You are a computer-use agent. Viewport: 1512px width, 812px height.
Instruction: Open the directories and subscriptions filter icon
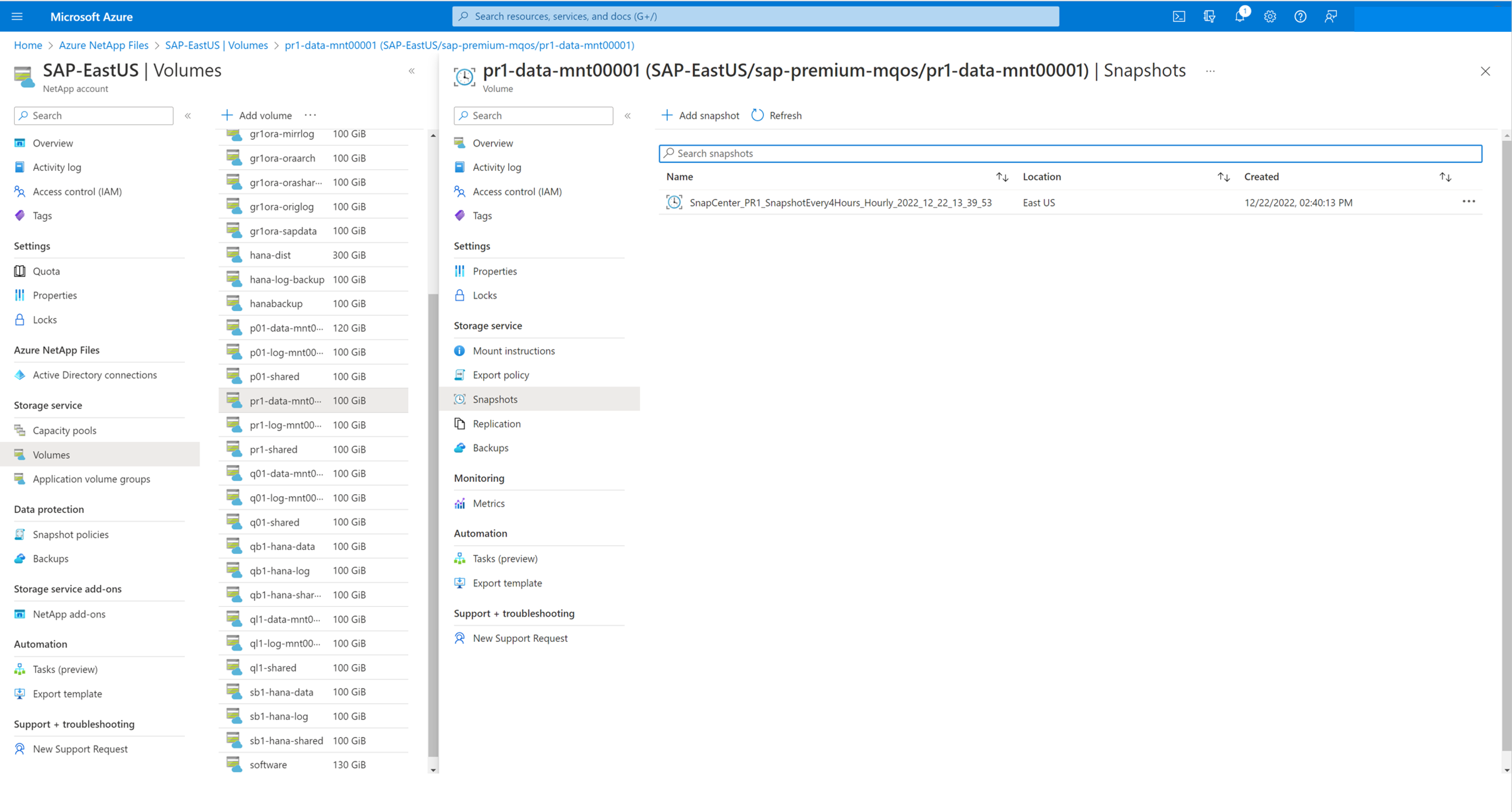point(1209,17)
